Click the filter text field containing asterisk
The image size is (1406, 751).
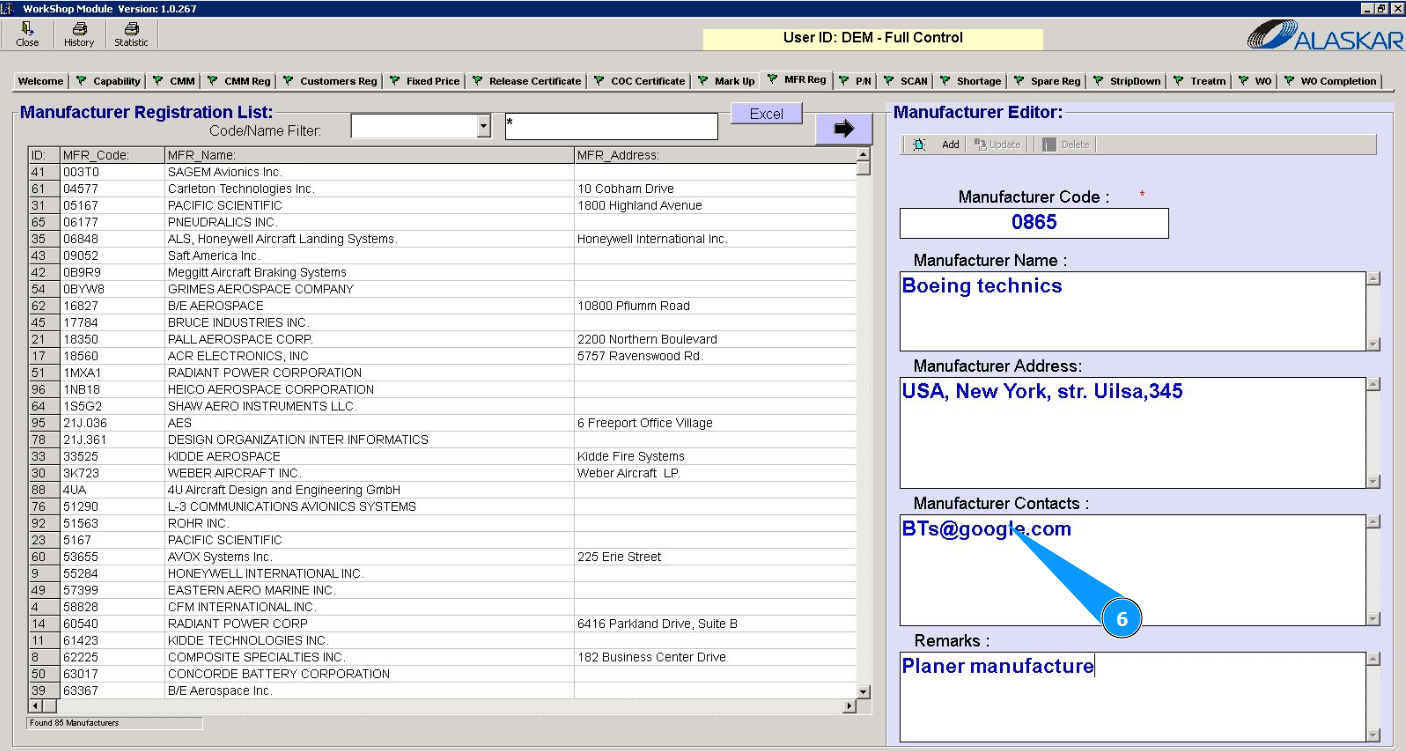point(611,126)
